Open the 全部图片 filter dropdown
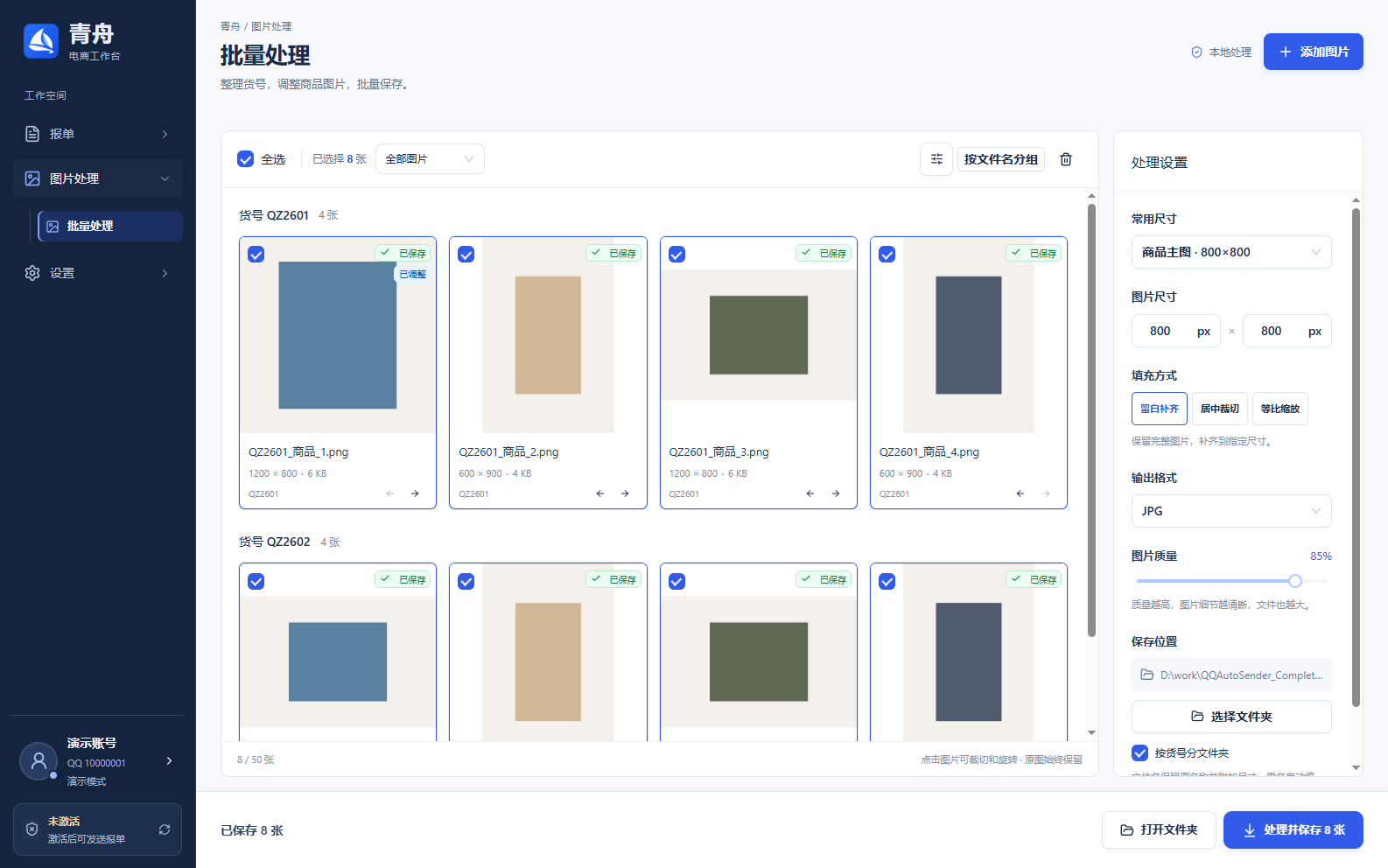 (x=430, y=159)
